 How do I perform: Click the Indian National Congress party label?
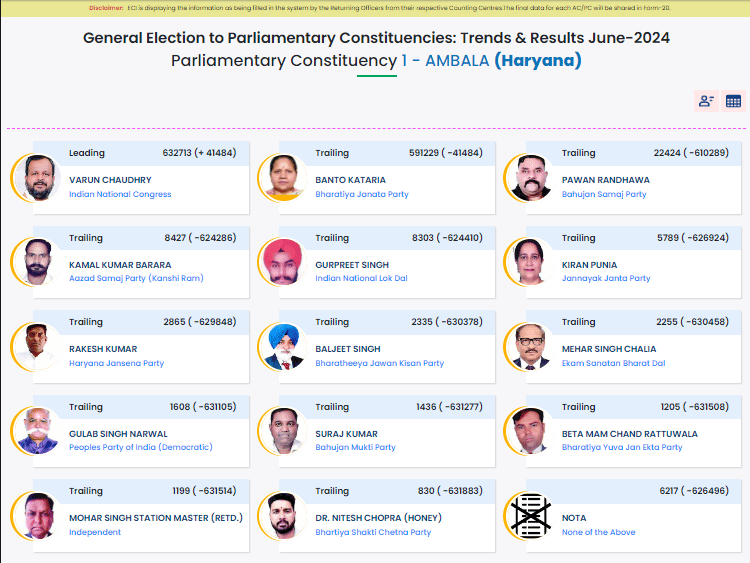120,194
